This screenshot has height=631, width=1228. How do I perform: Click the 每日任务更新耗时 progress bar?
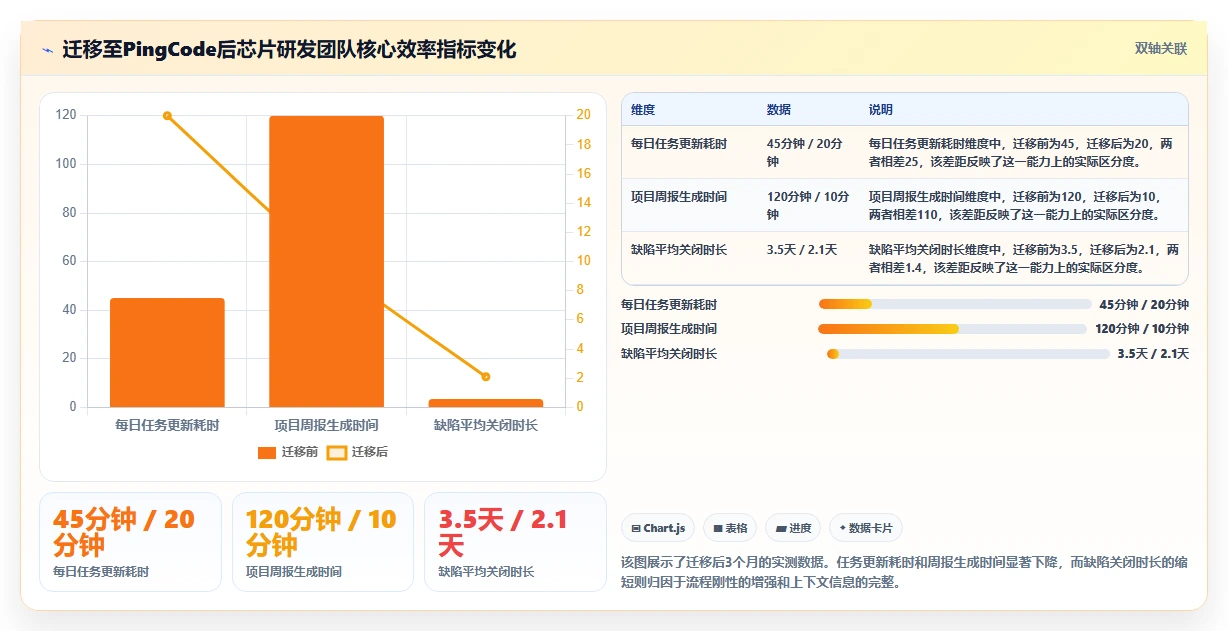click(x=955, y=304)
